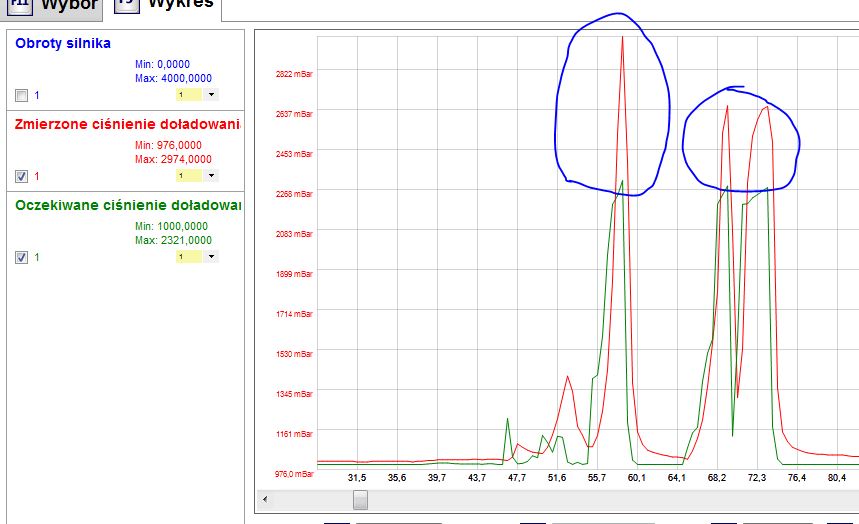Uncheck the Zmierzone ciśnienie doładowania checkbox

22,176
